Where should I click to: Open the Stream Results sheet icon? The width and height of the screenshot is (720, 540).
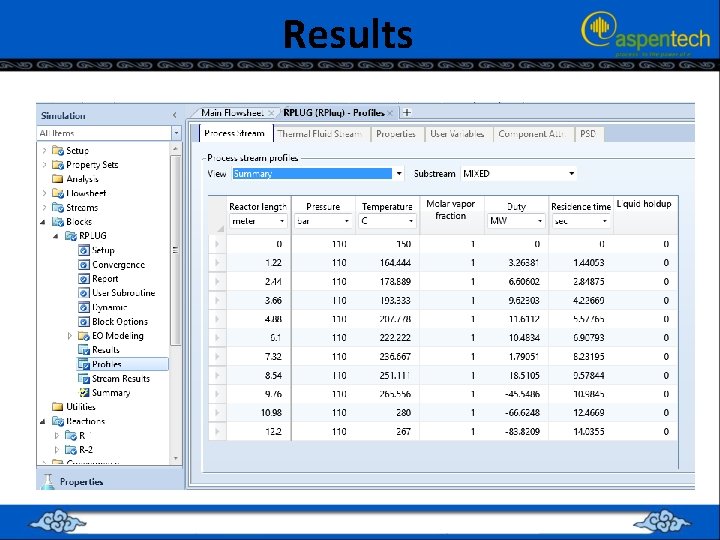84,378
